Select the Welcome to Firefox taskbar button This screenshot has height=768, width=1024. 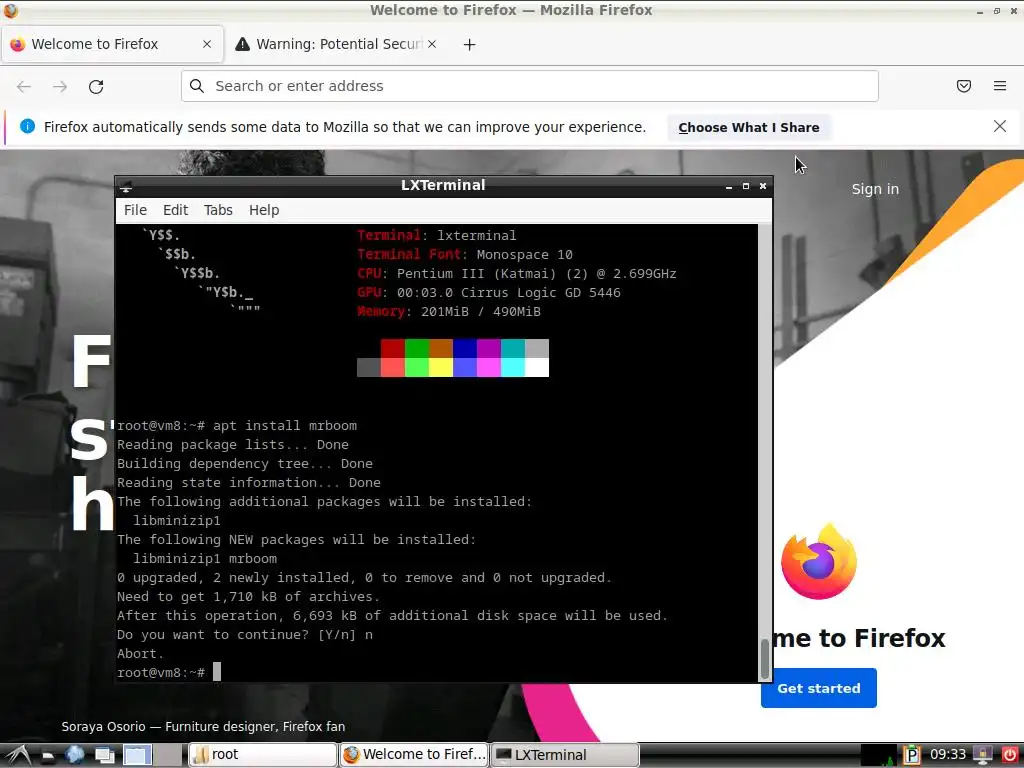pos(414,755)
